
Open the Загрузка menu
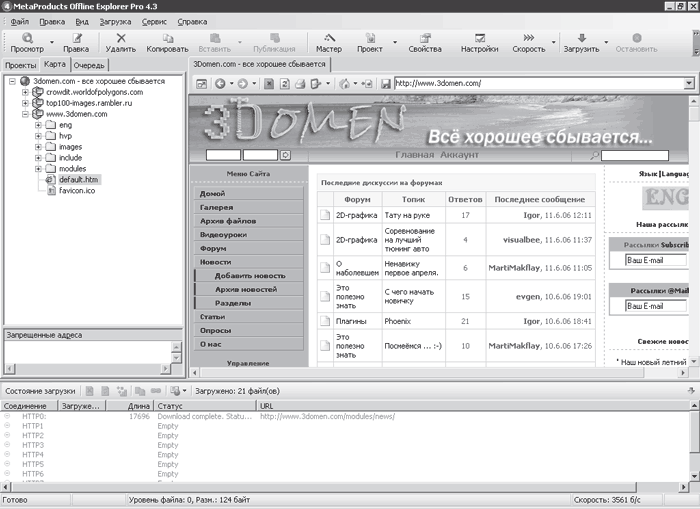click(x=115, y=21)
